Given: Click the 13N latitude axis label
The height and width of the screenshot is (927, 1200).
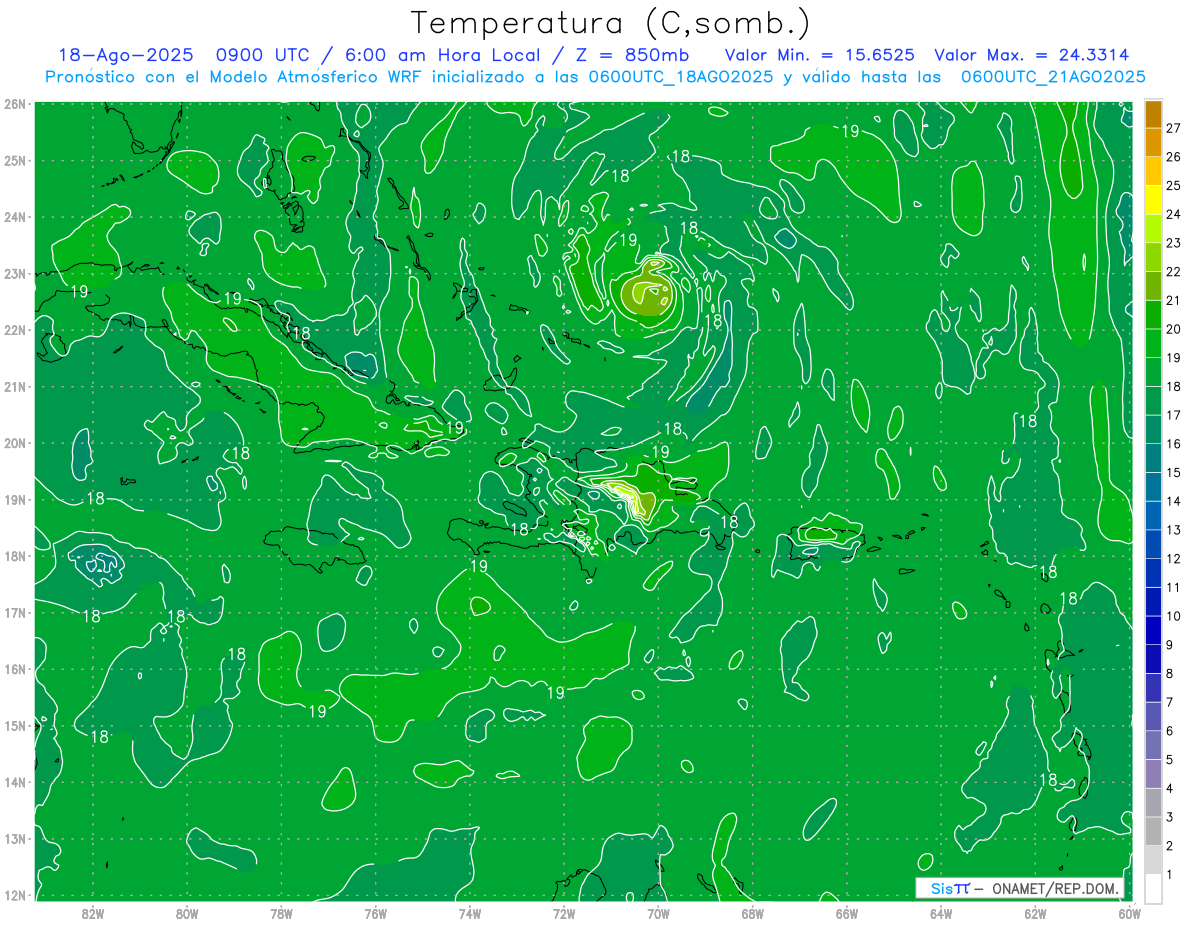Looking at the screenshot, I should (15, 838).
